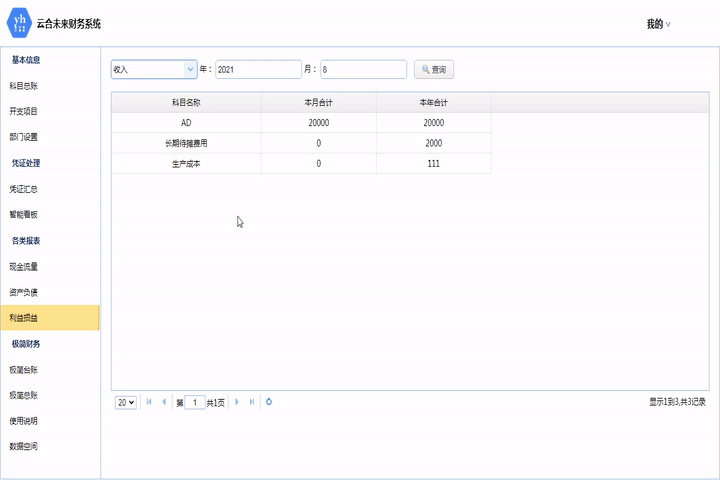Open 资产负债 report menu item
This screenshot has height=480, width=720.
(24, 293)
